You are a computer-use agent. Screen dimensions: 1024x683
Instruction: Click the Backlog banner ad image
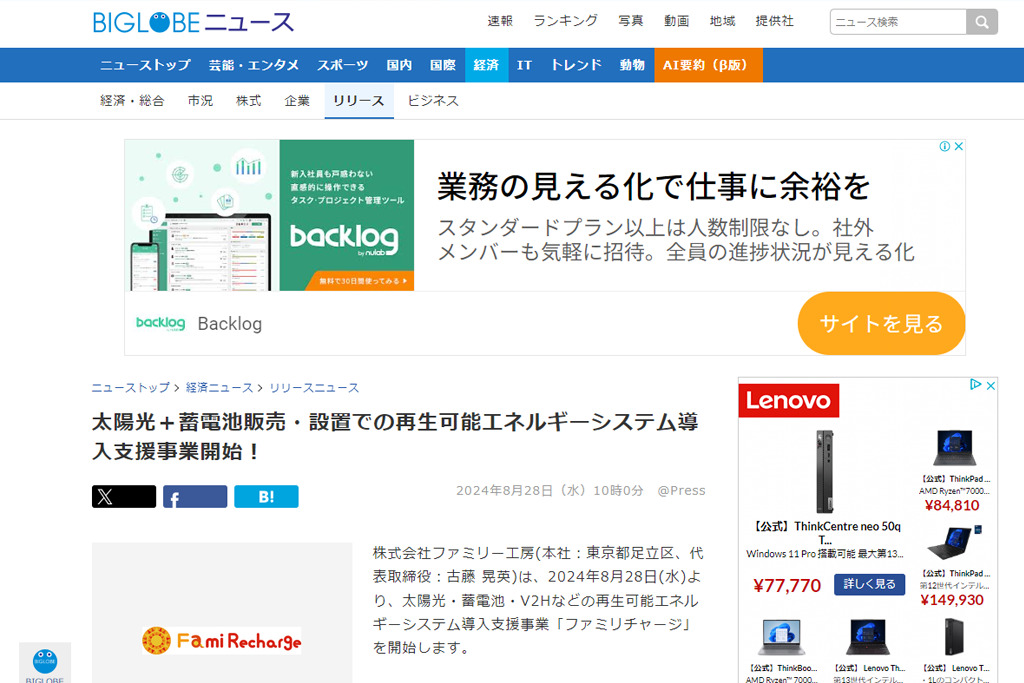[270, 215]
